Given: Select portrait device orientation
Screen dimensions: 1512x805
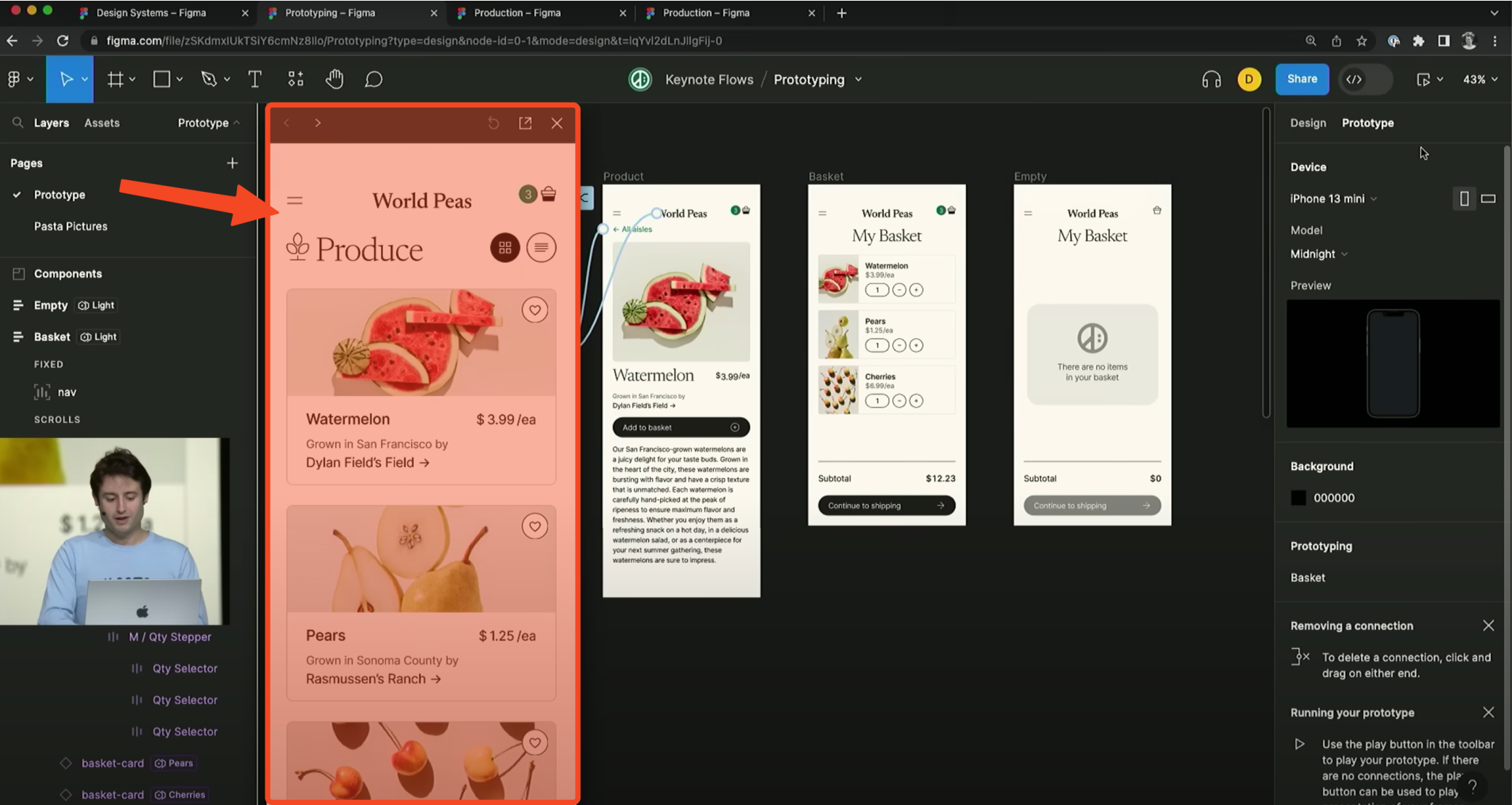Looking at the screenshot, I should coord(1464,198).
